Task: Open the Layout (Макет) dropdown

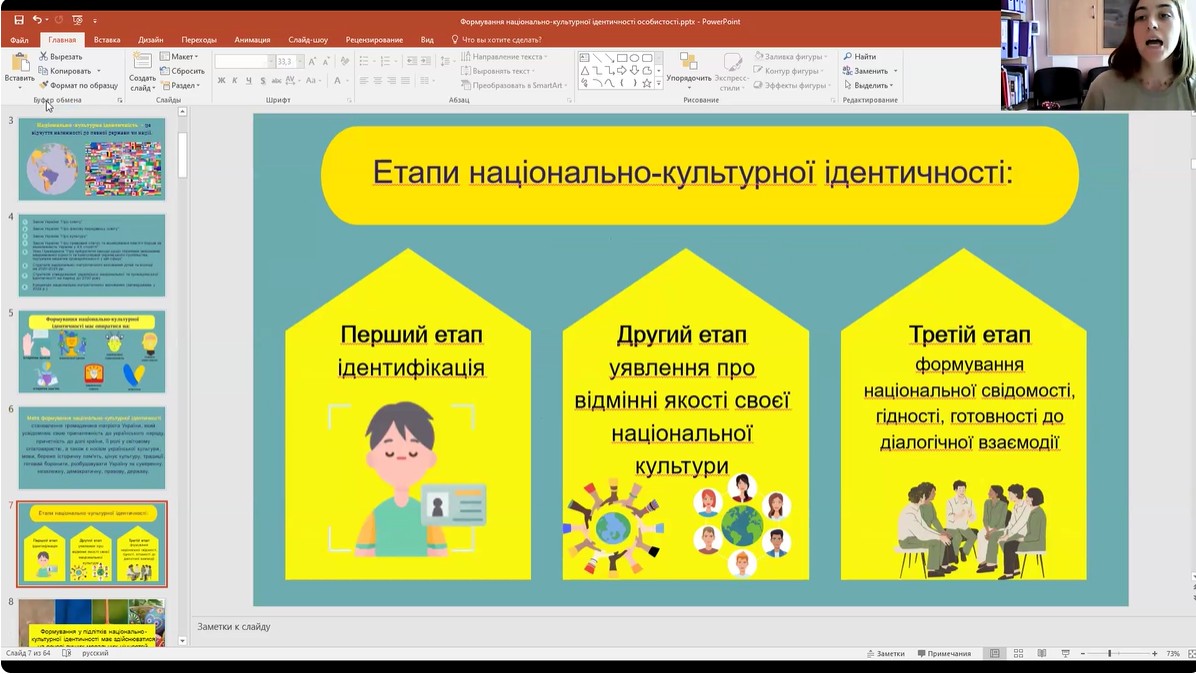Action: click(x=179, y=56)
